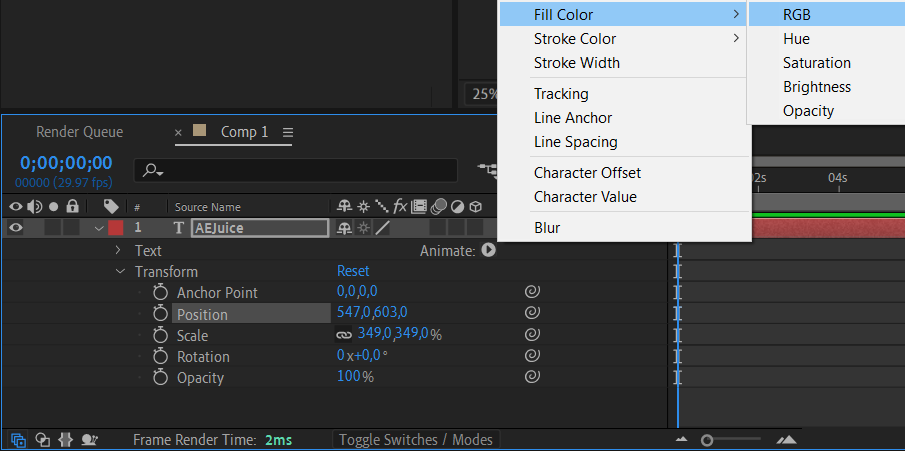Hide the AEJuice layer with eye icon
The width and height of the screenshot is (905, 451).
(15, 228)
